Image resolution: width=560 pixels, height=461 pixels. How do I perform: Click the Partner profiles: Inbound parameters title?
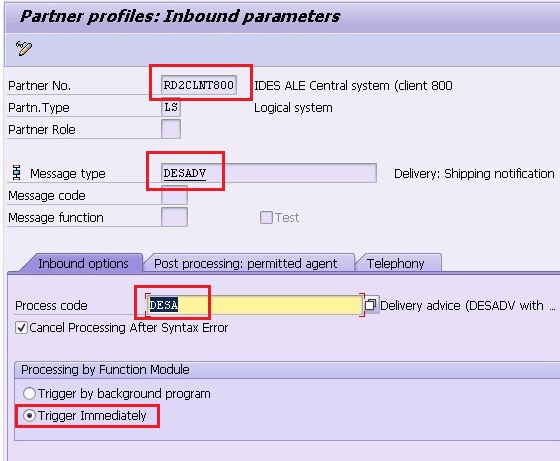(x=180, y=16)
